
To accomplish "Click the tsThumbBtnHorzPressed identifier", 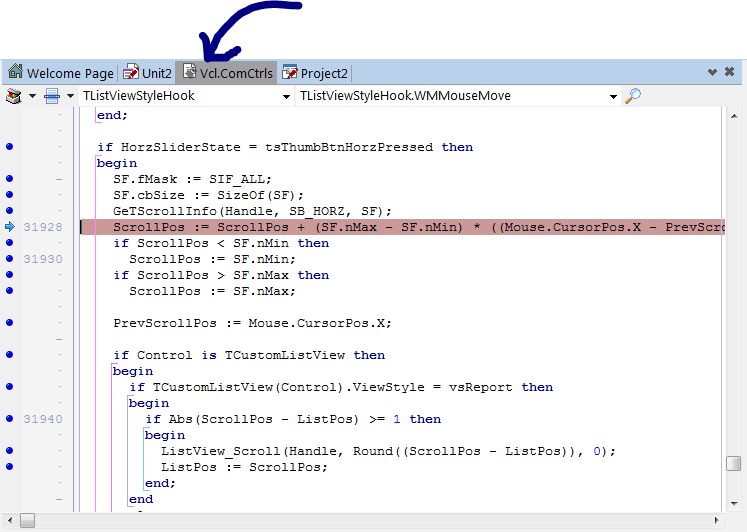I will click(x=349, y=147).
